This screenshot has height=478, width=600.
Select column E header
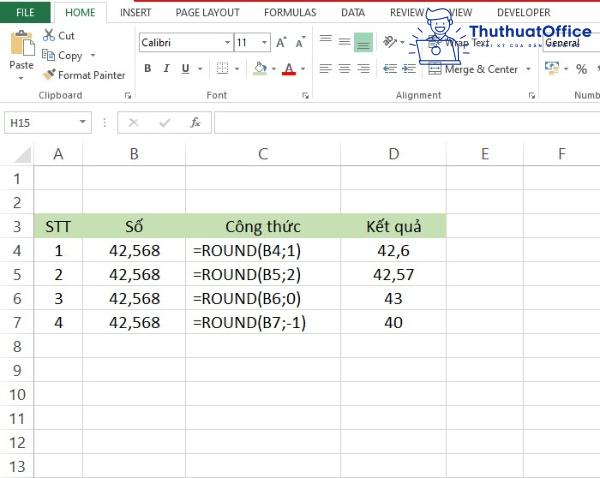pos(485,154)
